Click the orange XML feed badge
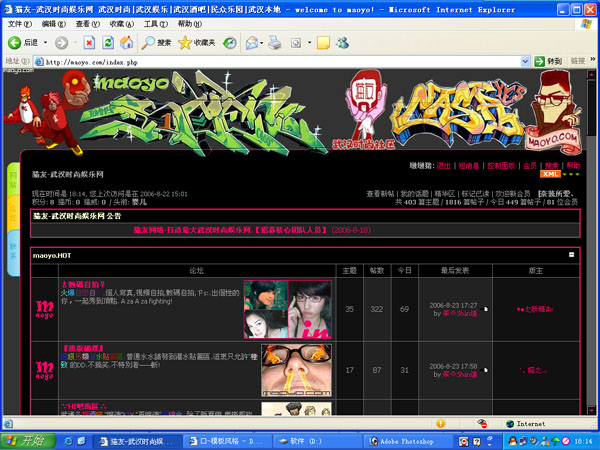This screenshot has height=450, width=600. click(x=550, y=174)
